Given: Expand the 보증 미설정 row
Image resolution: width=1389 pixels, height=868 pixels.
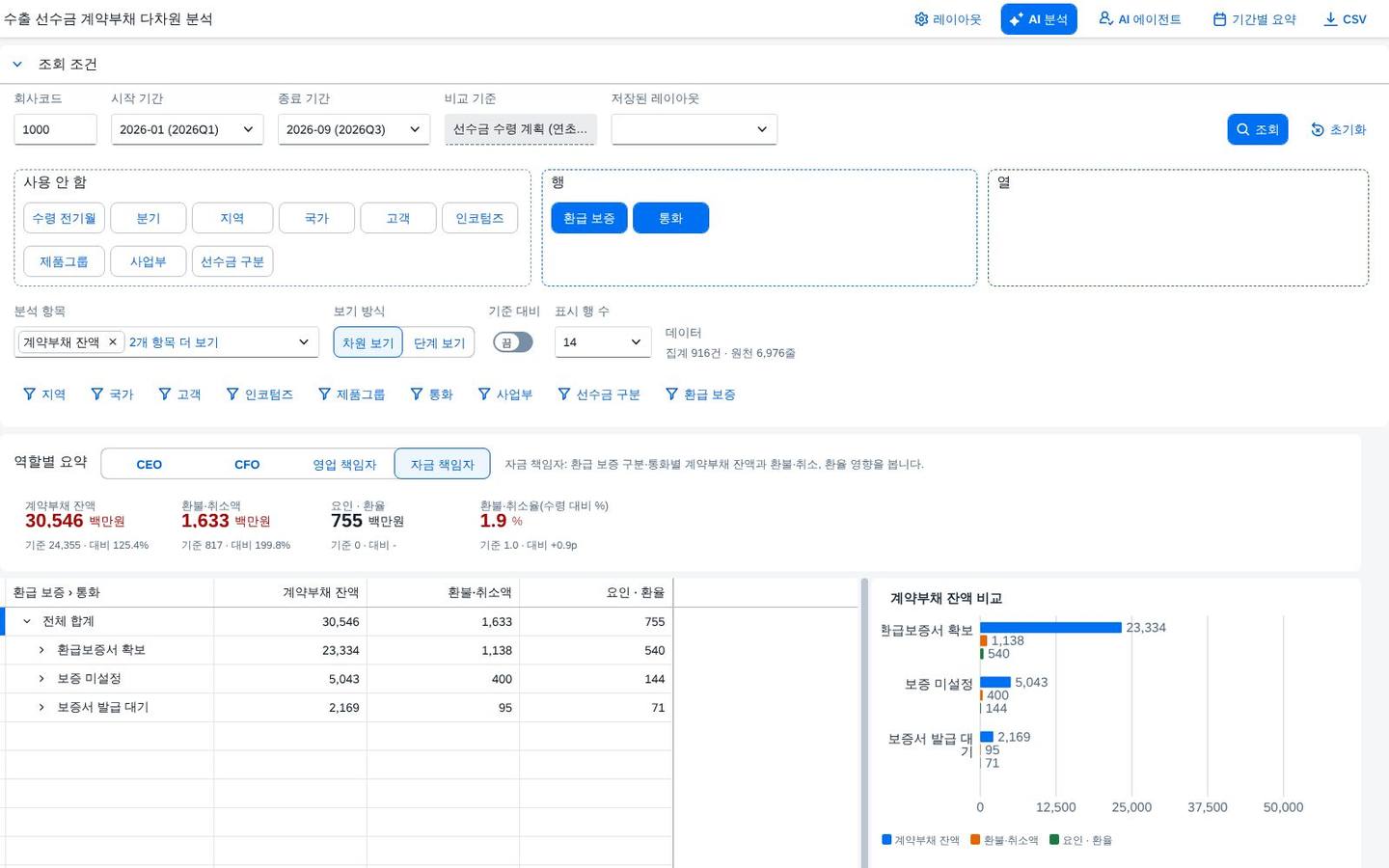Looking at the screenshot, I should pos(41,679).
